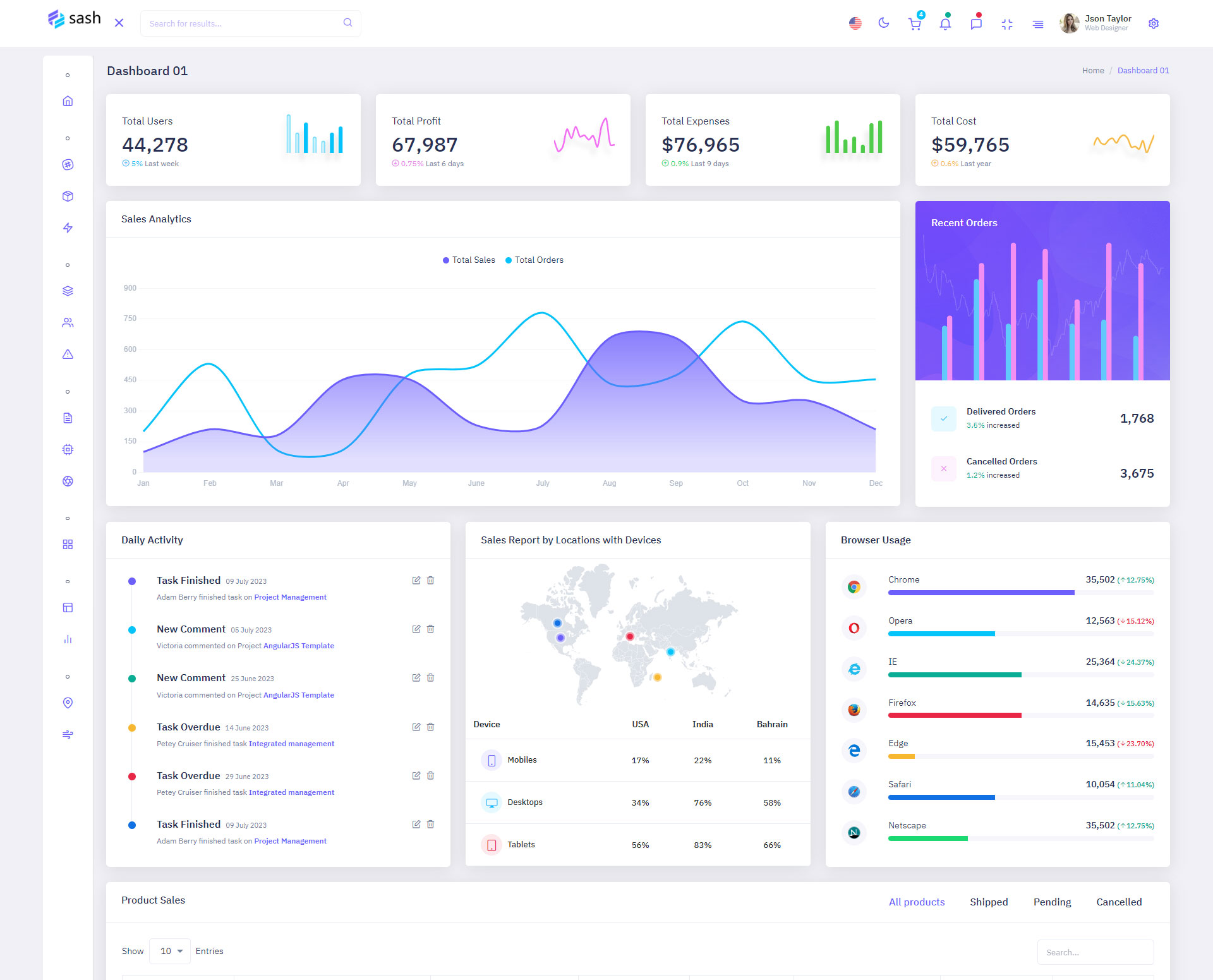This screenshot has height=980, width=1213.
Task: Edit the Task Overdue 14 June entry
Action: coord(416,727)
